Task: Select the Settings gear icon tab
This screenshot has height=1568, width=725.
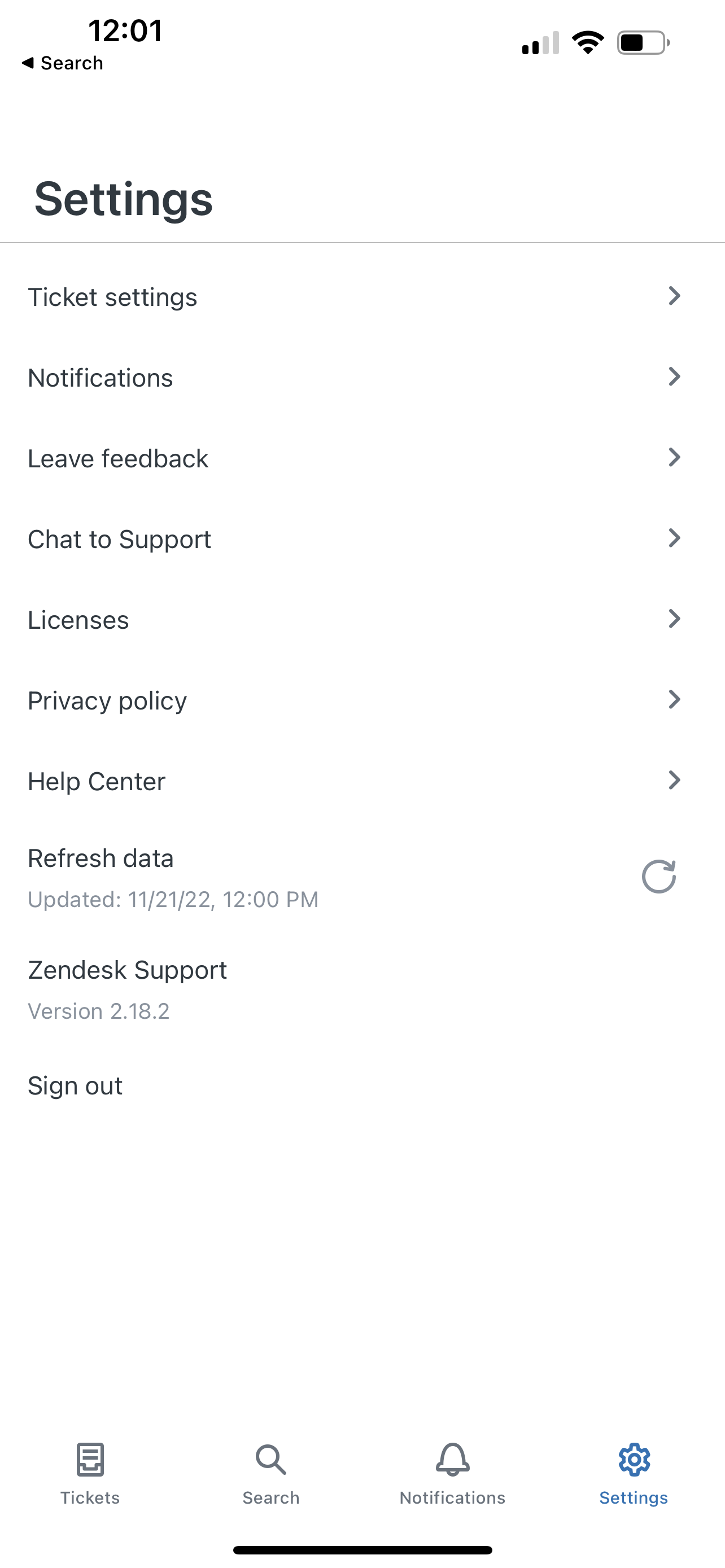Action: pyautogui.click(x=634, y=1460)
